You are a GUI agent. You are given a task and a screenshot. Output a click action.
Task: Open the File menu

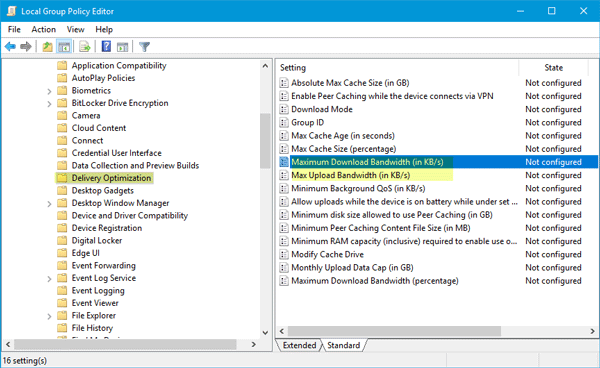point(14,29)
